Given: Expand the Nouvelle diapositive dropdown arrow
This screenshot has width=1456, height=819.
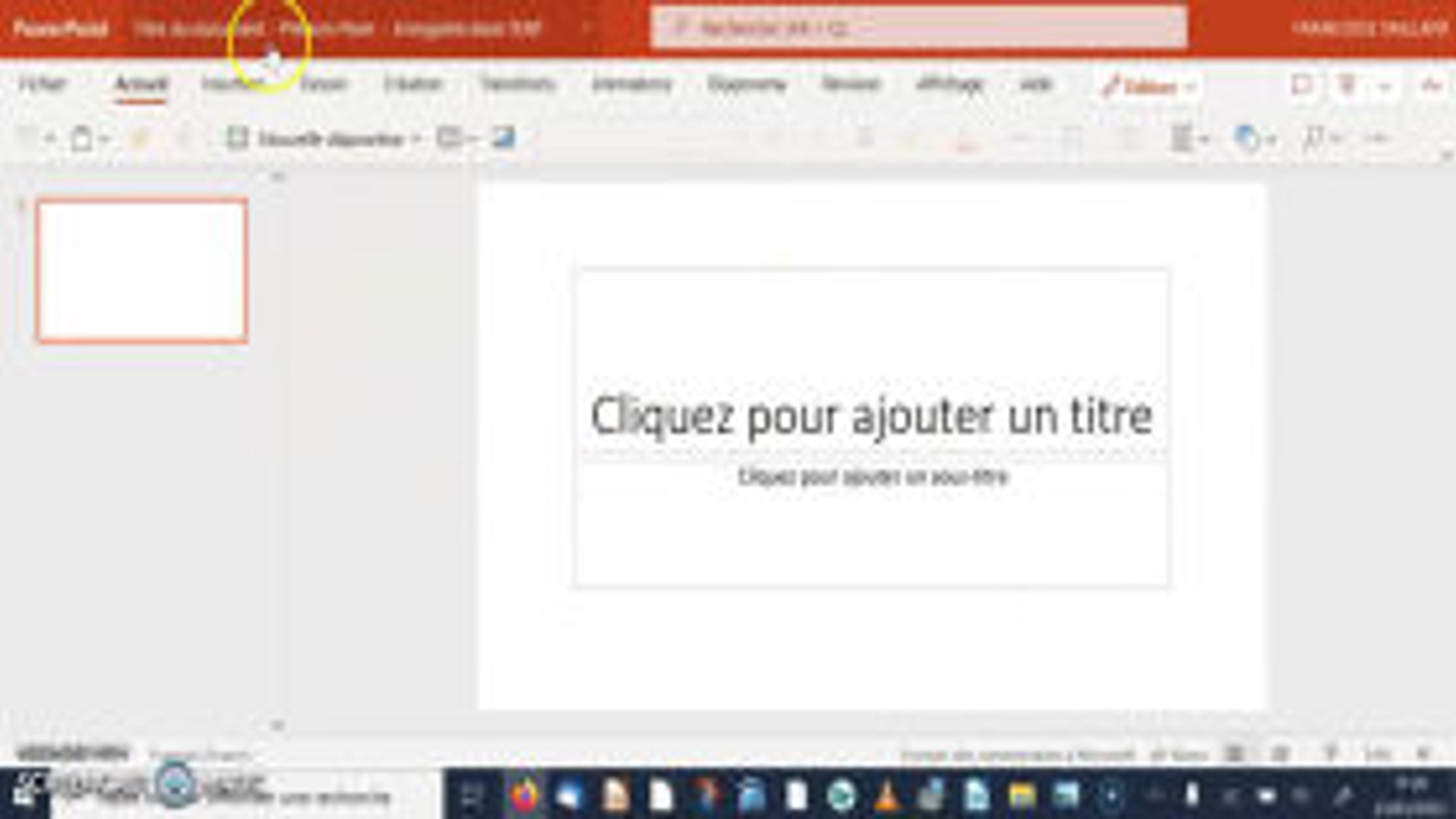Looking at the screenshot, I should pyautogui.click(x=416, y=140).
